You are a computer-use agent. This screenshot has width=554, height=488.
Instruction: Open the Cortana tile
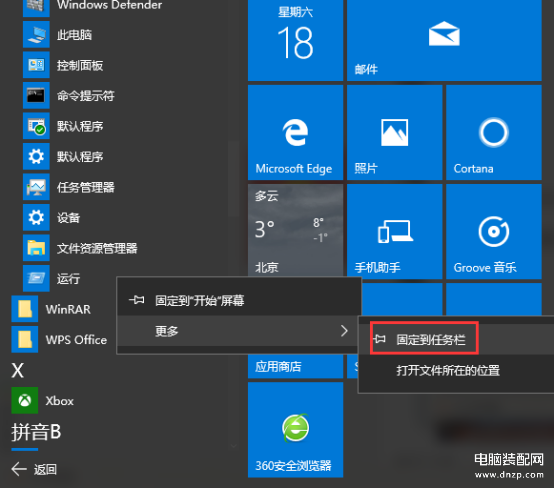(494, 133)
